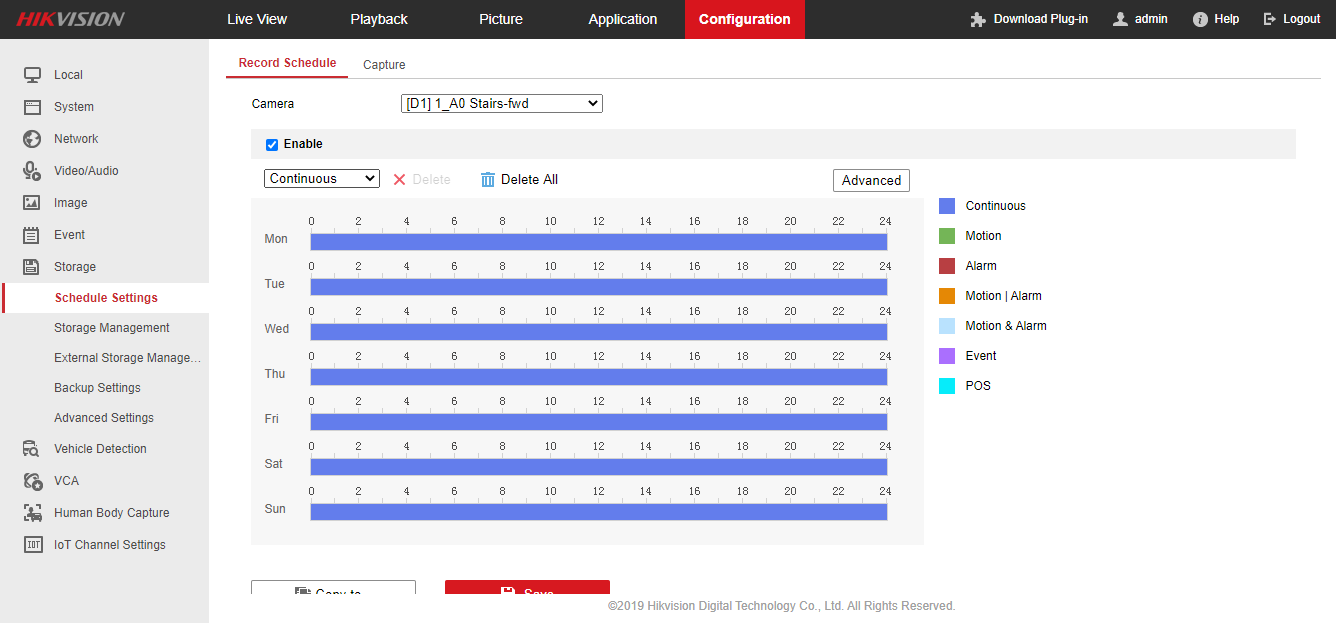Click the Vehicle Detection car icon
The image size is (1336, 623).
tap(32, 449)
